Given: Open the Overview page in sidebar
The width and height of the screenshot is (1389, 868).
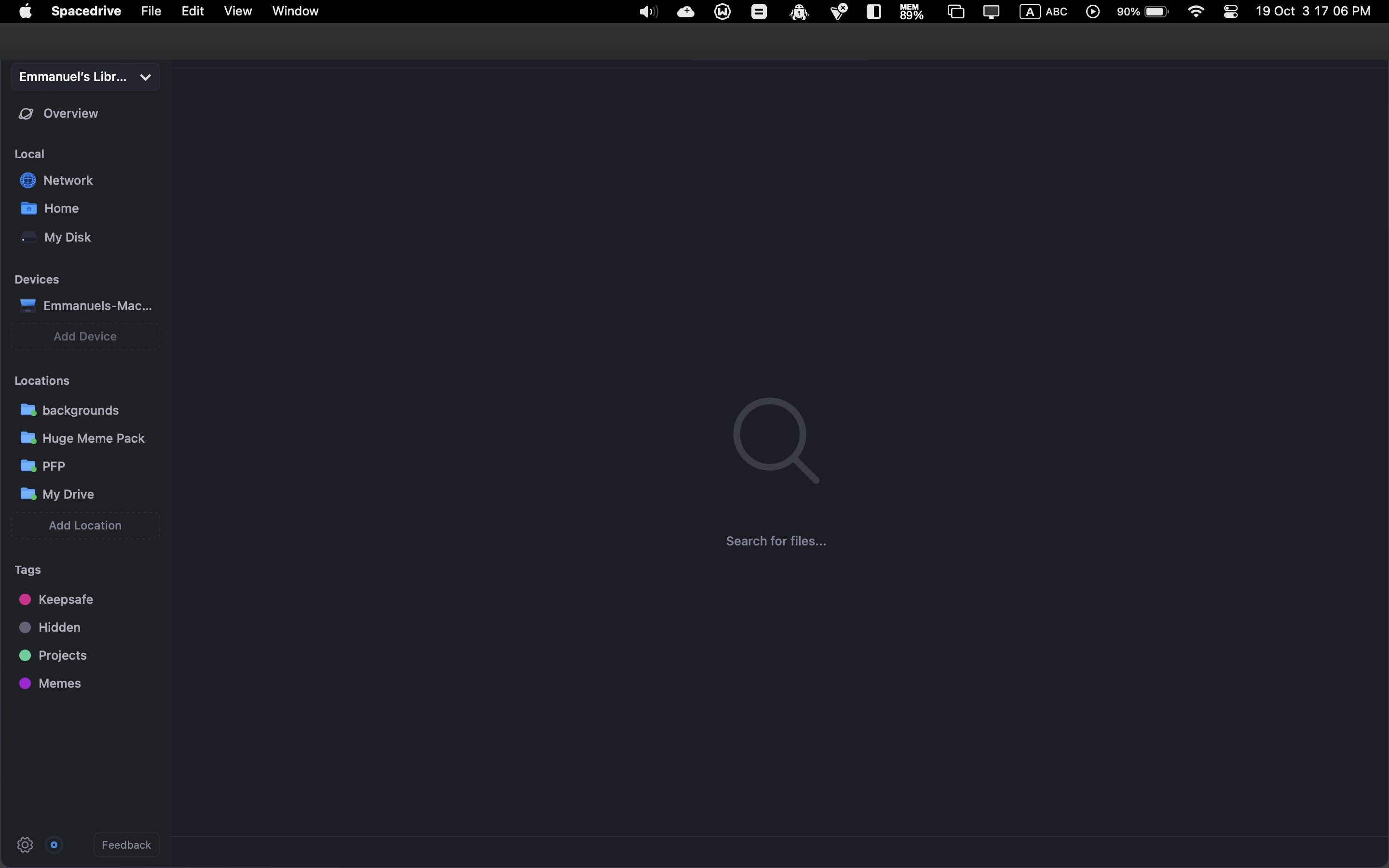Looking at the screenshot, I should click(70, 113).
